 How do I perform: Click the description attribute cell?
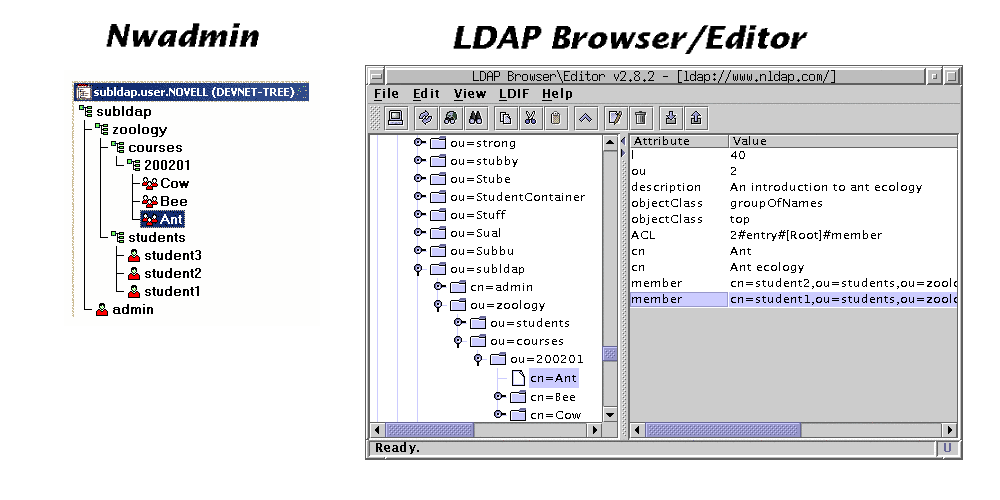(679, 188)
